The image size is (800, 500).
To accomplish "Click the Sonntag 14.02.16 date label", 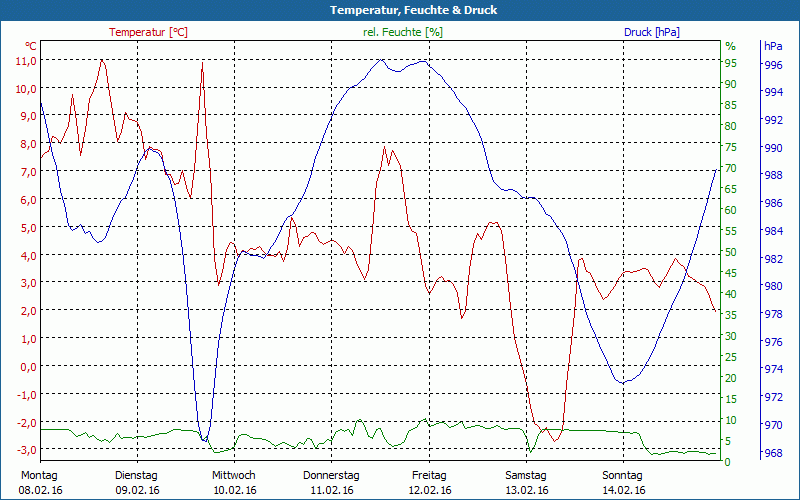I will click(x=623, y=482).
